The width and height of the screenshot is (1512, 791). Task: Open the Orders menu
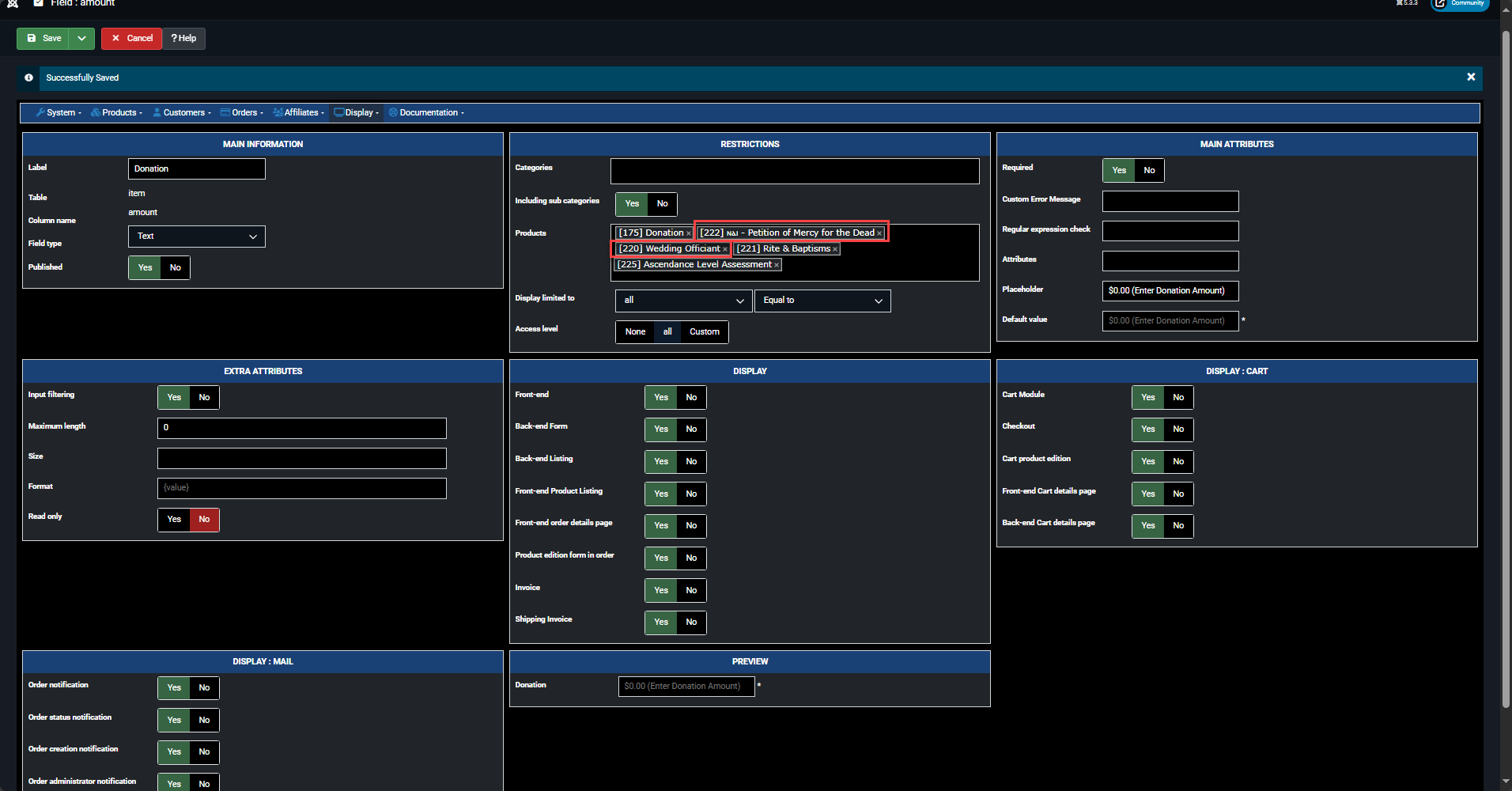point(242,112)
